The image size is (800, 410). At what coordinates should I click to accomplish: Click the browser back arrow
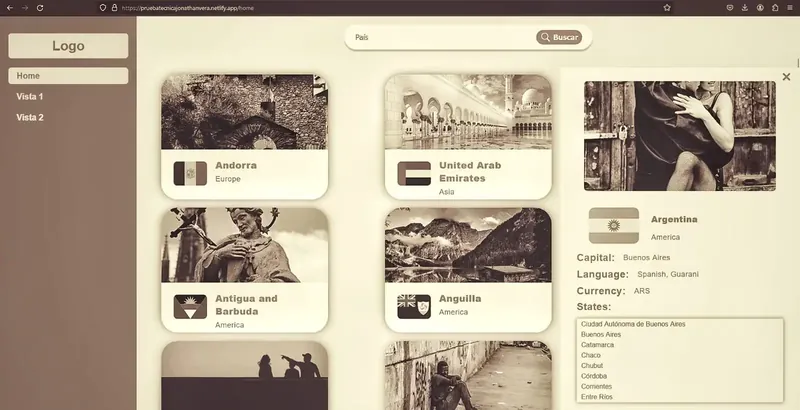click(10, 8)
